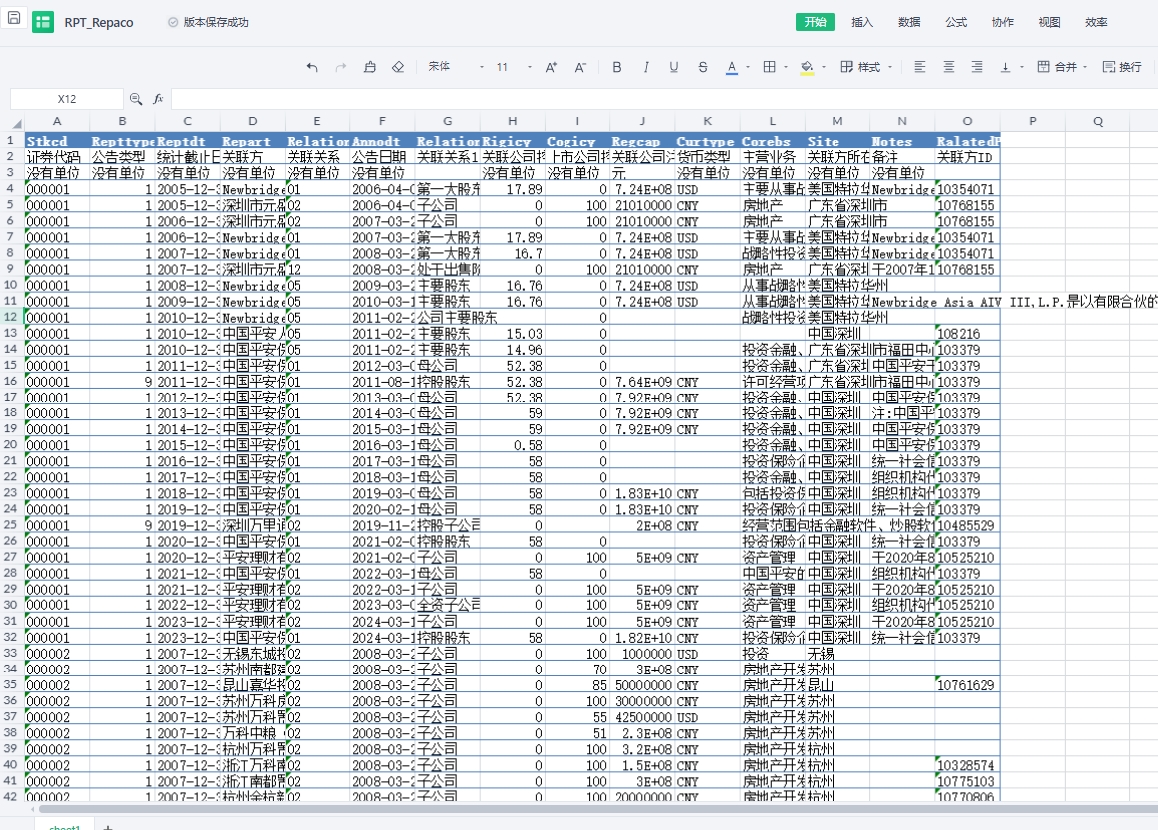
Task: Click into the formula bar input
Action: (664, 99)
